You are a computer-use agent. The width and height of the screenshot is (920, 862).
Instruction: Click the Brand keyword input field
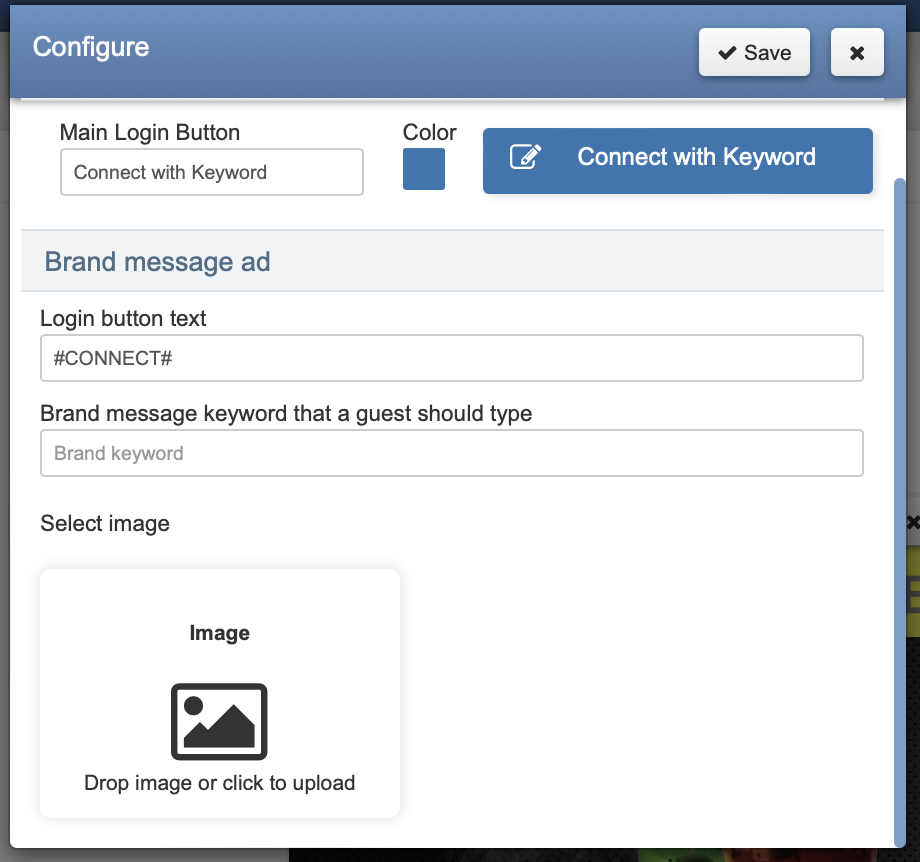pos(451,453)
